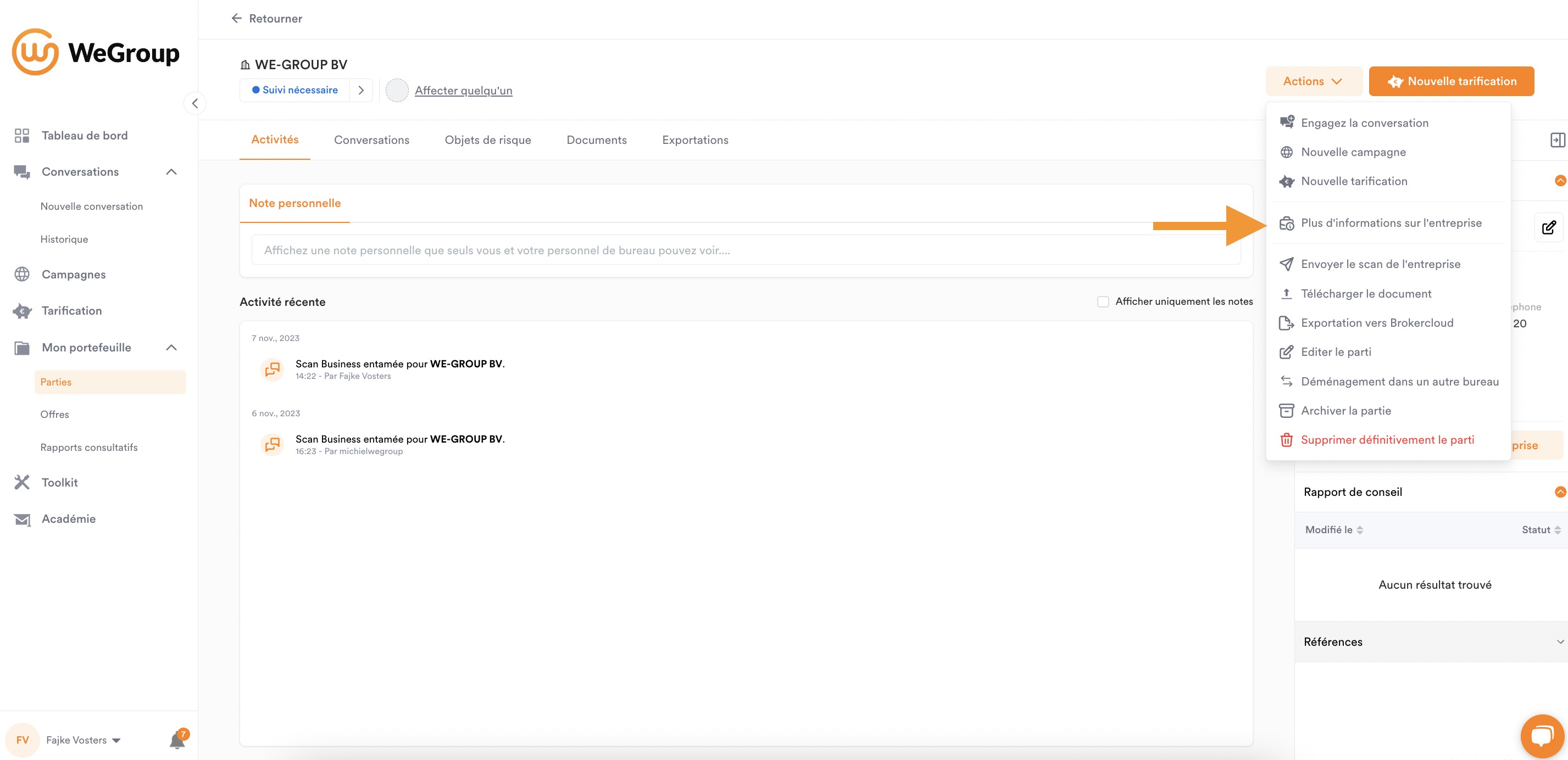Collapse the Mon portefeuille sidebar section
This screenshot has width=1568, height=760.
point(171,348)
